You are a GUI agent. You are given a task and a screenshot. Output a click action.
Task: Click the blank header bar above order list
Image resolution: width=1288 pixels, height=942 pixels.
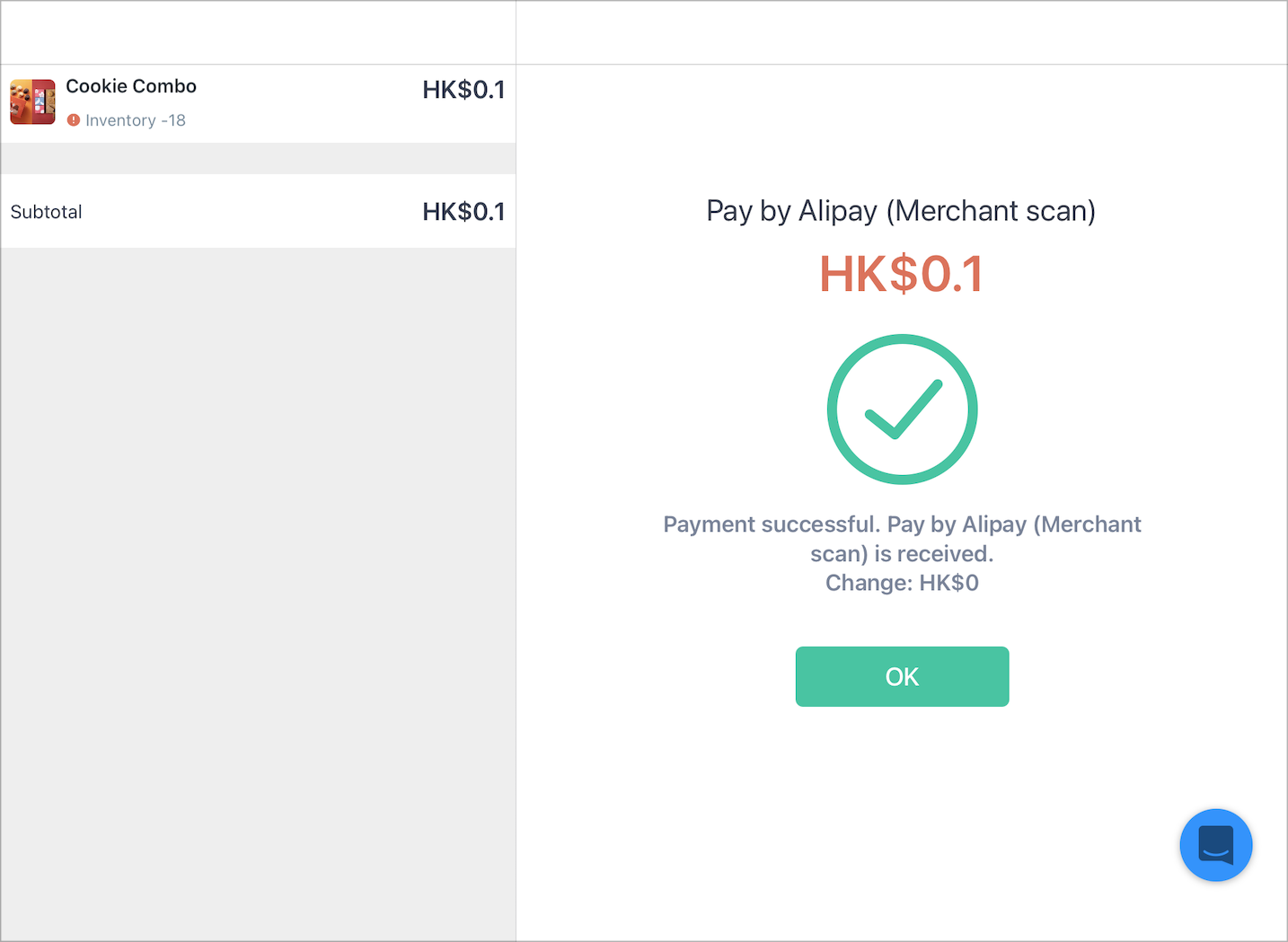click(258, 32)
